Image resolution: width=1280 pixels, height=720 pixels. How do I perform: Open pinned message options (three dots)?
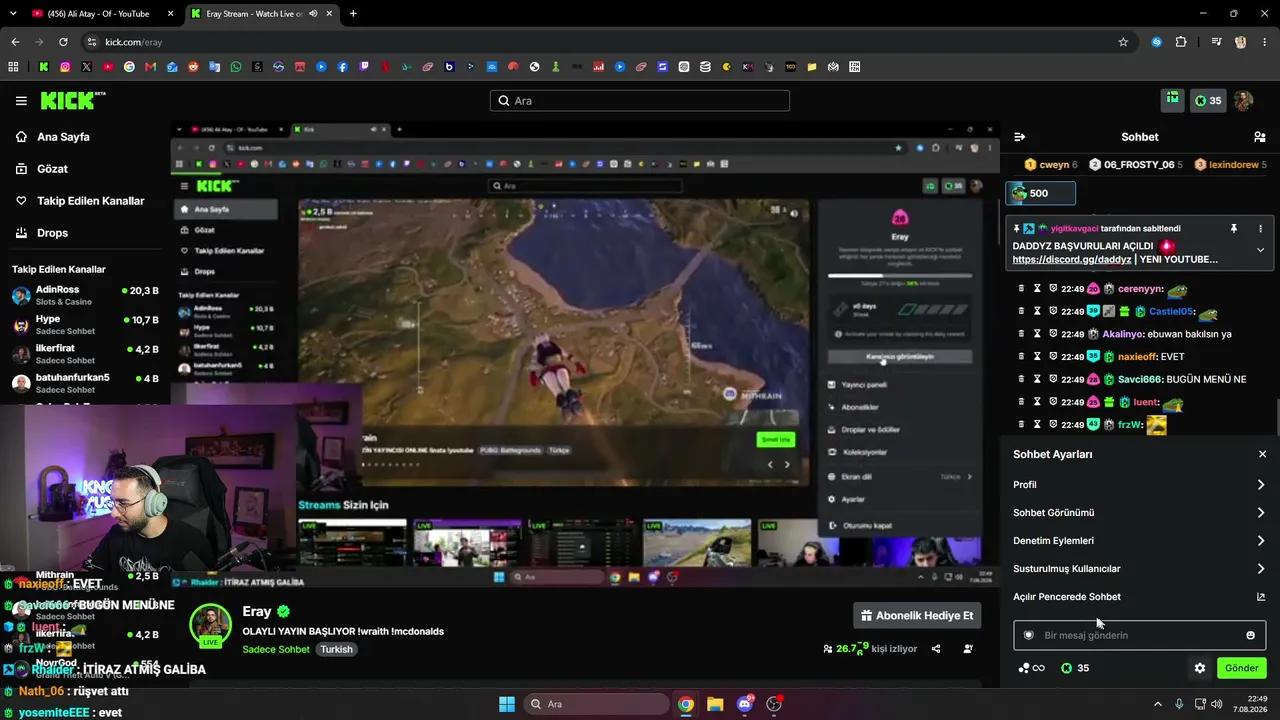point(1260,229)
